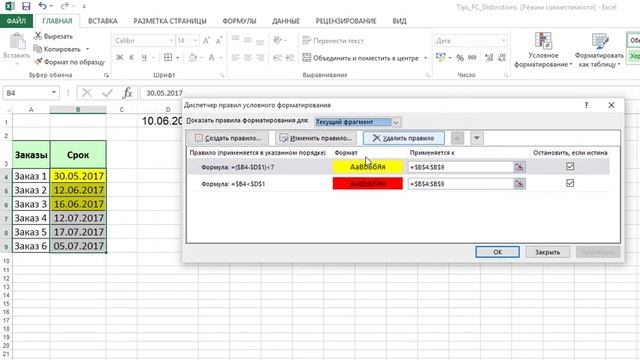This screenshot has width=640, height=360.
Task: Click range selector icon for red rule
Action: [x=519, y=184]
